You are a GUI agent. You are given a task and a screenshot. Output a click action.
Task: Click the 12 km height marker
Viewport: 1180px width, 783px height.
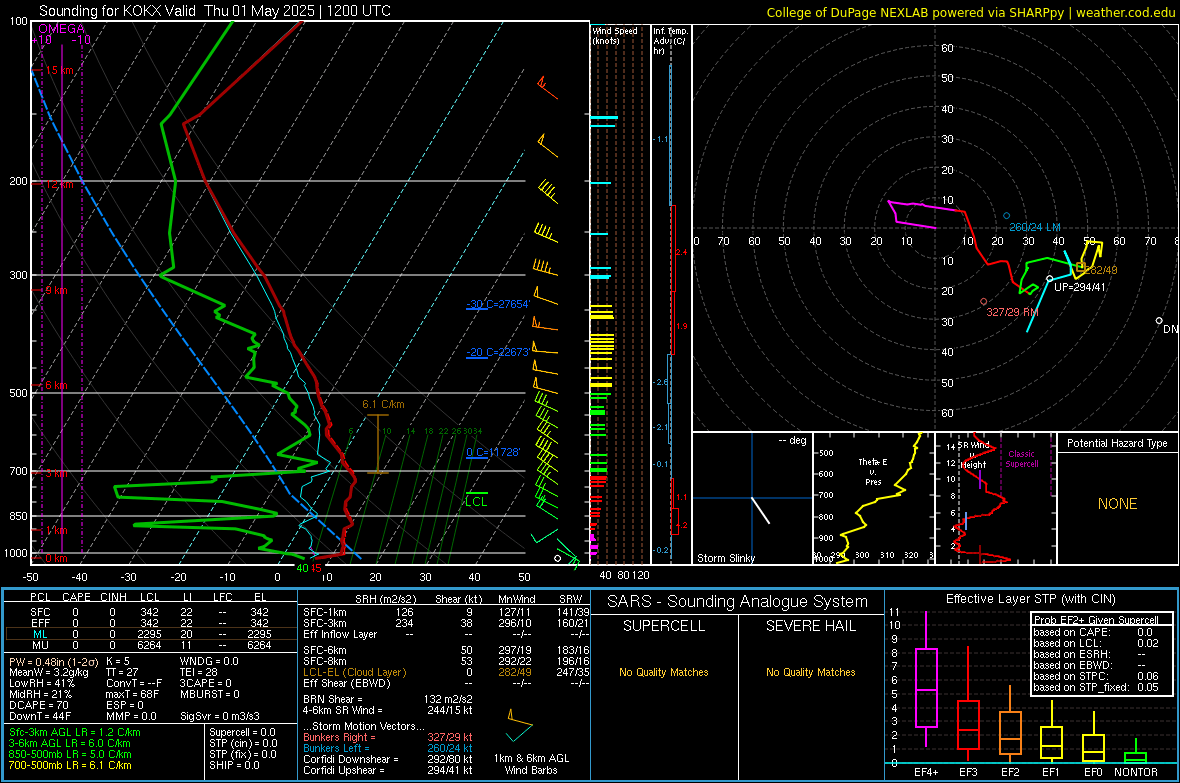click(x=59, y=184)
